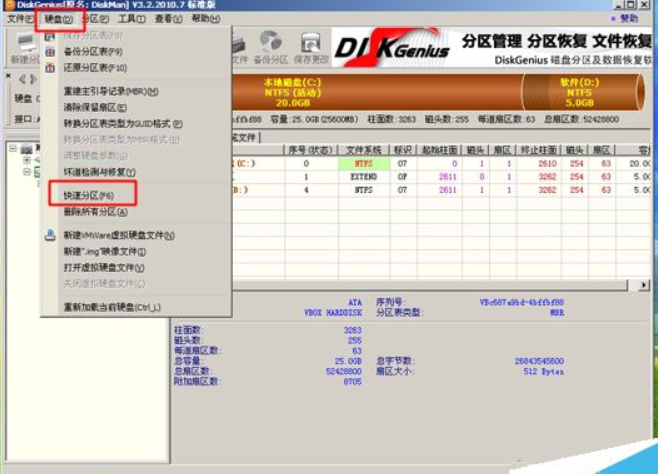658x474 pixels.
Task: Click 删除所有分区 menu entry
Action: pos(96,212)
